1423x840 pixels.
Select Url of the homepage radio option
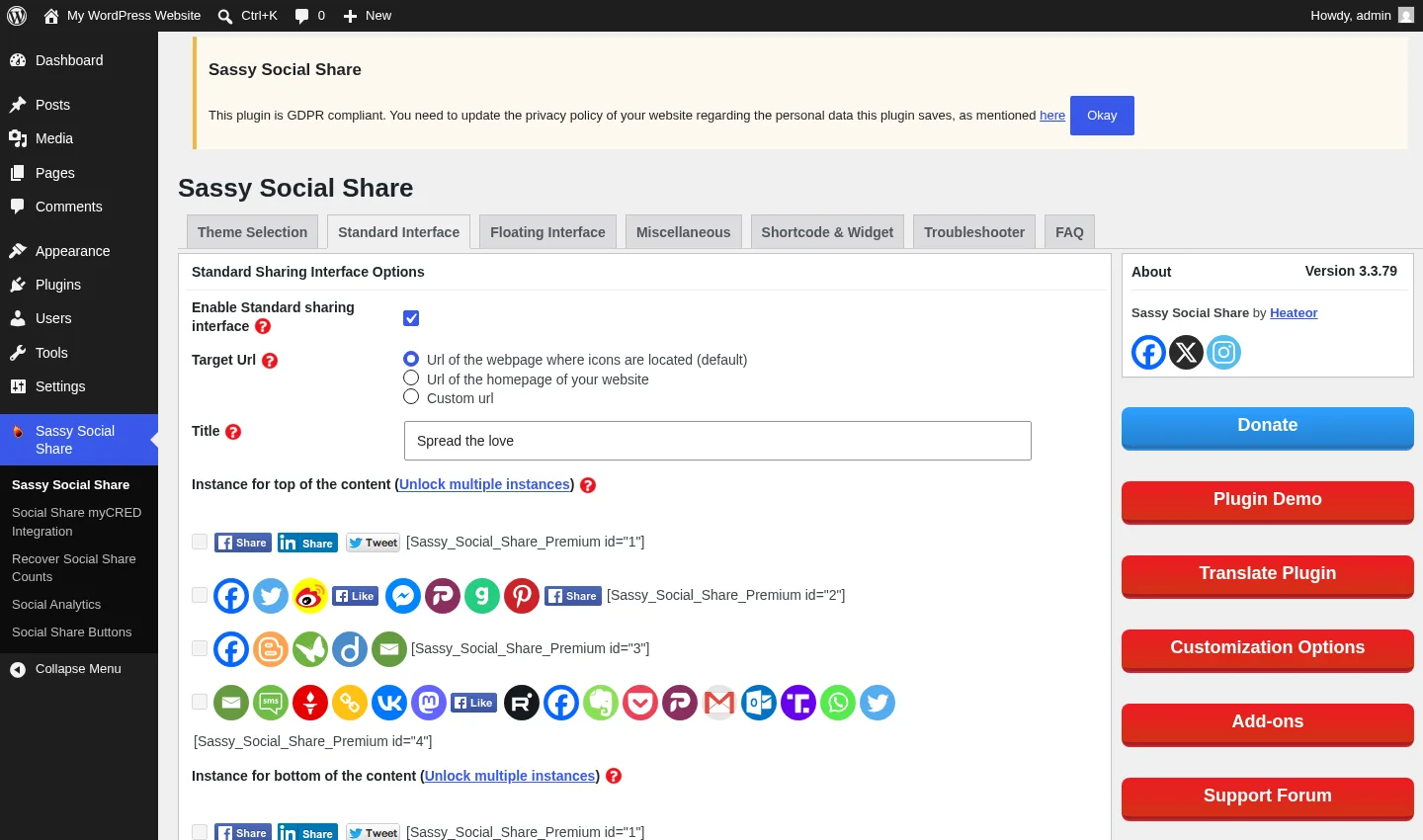(411, 378)
